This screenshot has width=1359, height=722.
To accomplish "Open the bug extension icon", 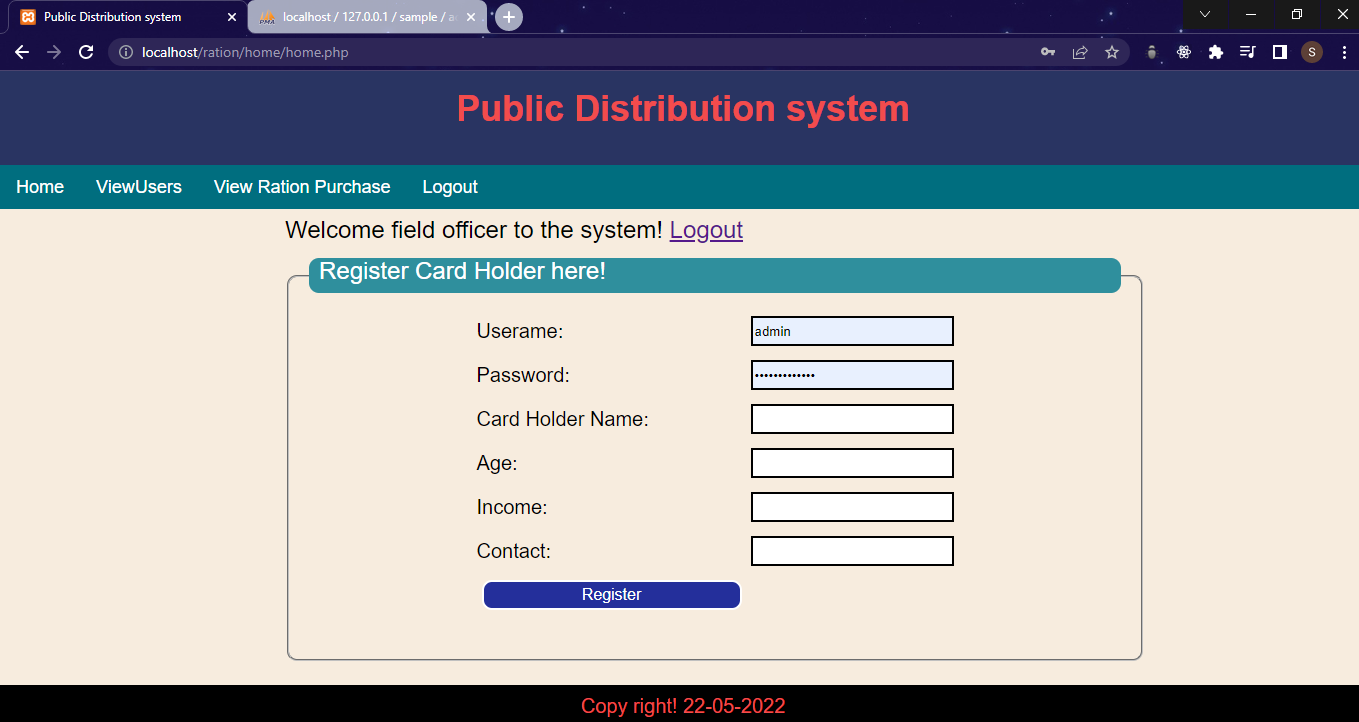I will [1152, 52].
